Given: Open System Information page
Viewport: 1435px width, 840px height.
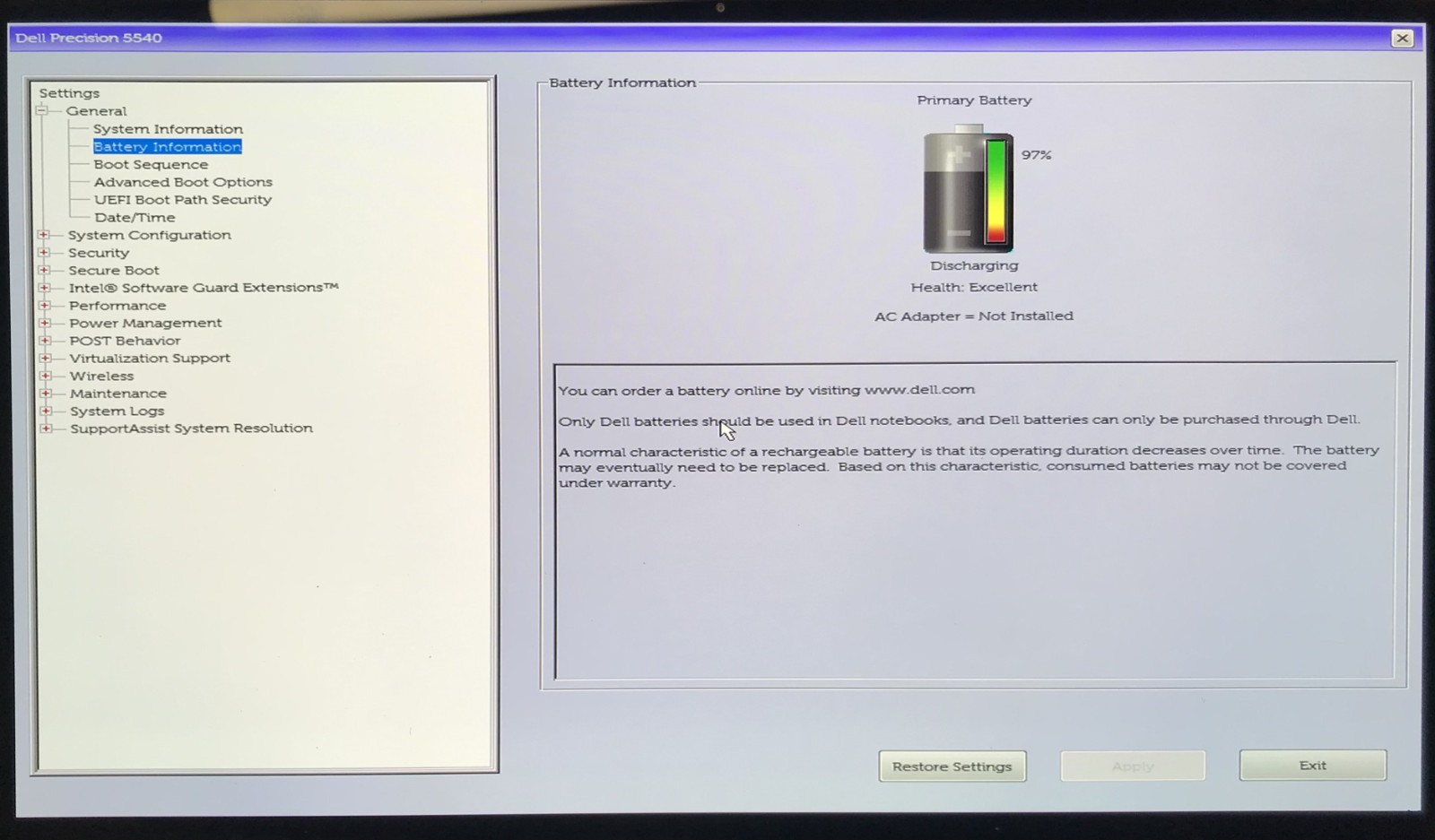Looking at the screenshot, I should (x=168, y=129).
